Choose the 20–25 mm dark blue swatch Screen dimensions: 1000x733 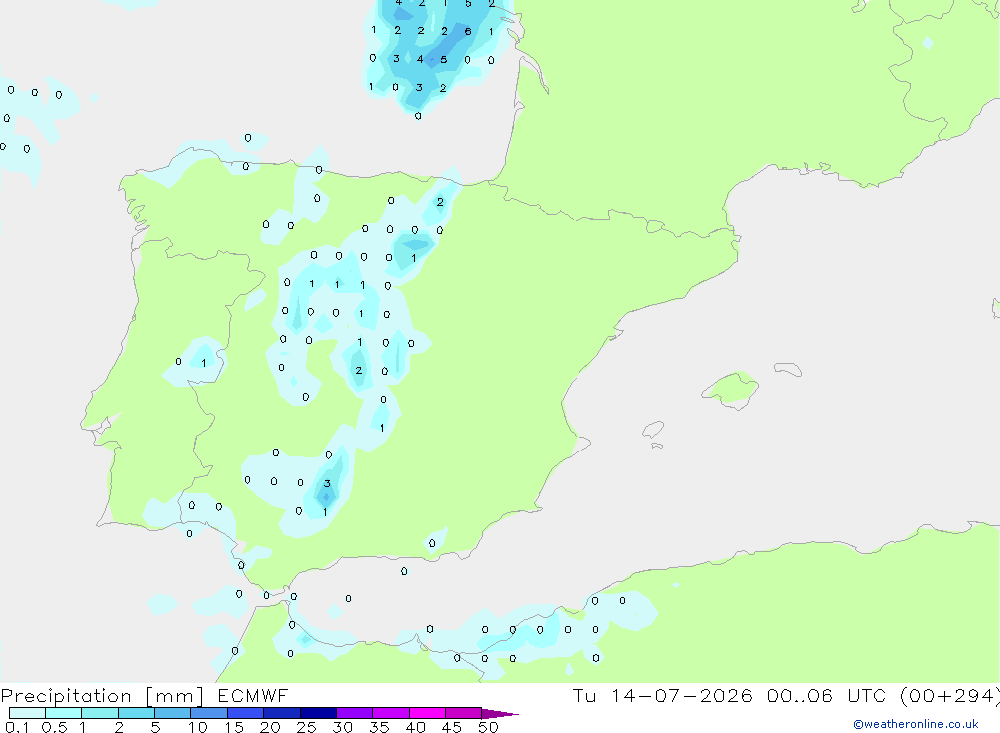281,713
